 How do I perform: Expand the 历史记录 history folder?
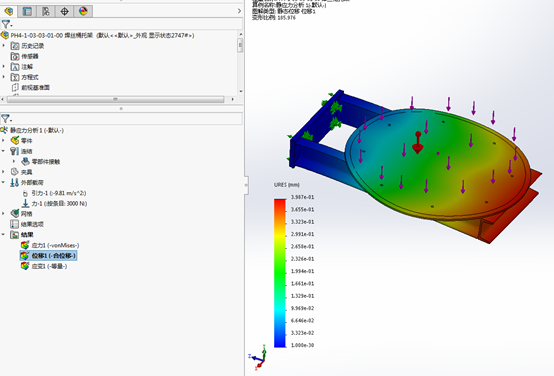pos(4,46)
